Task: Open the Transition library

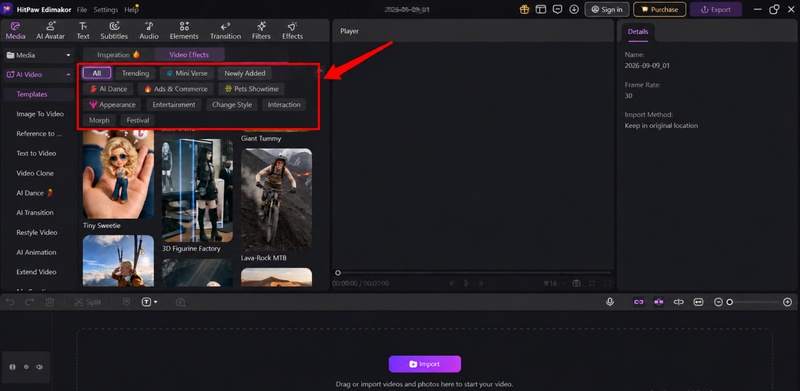Action: [x=225, y=31]
